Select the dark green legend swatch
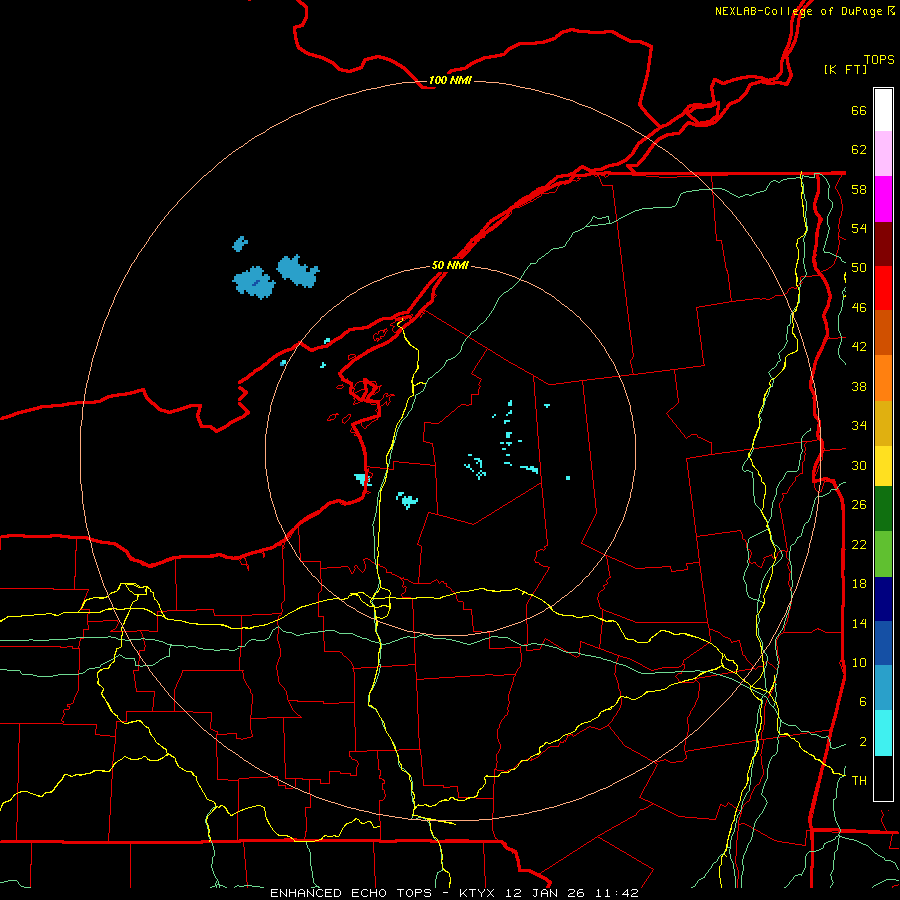Screen dimensions: 900x900 883,509
